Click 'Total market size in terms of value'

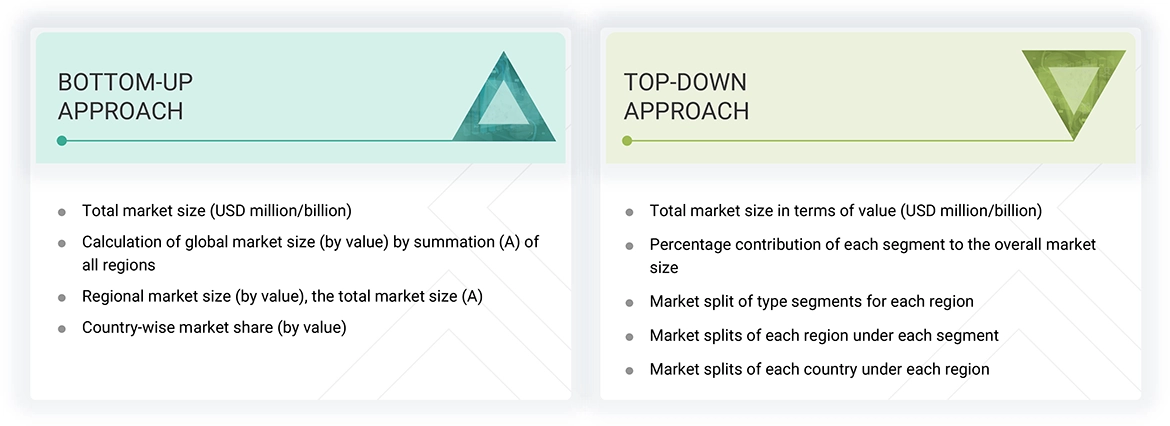(845, 211)
